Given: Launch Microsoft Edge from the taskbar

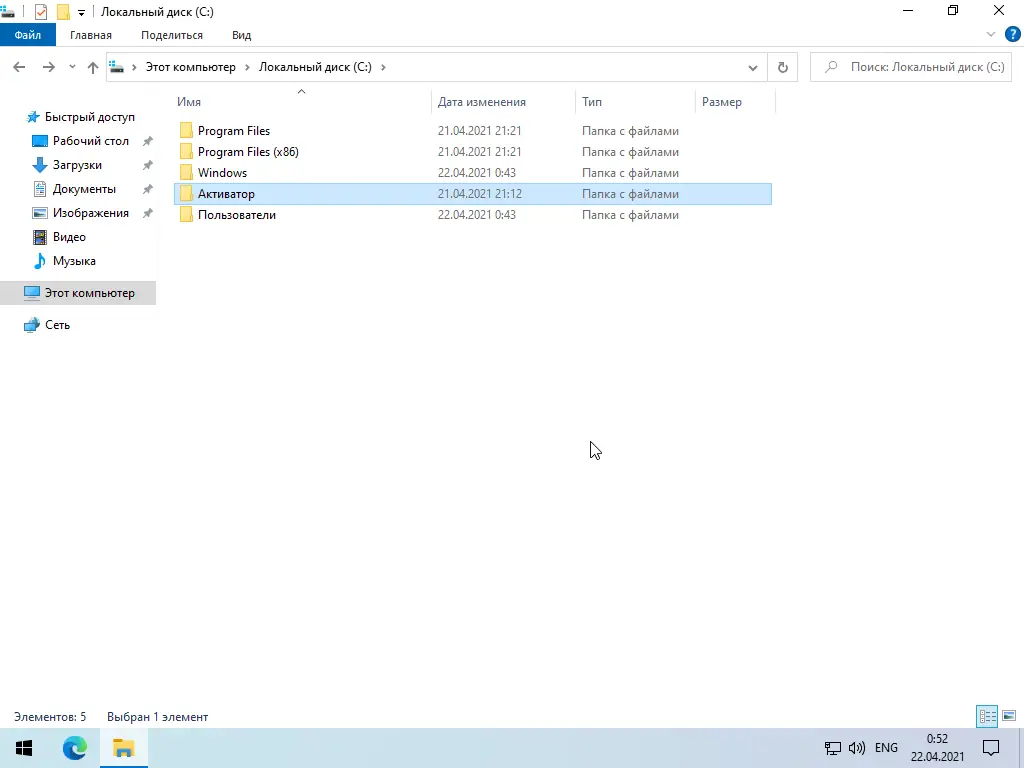Looking at the screenshot, I should [75, 747].
